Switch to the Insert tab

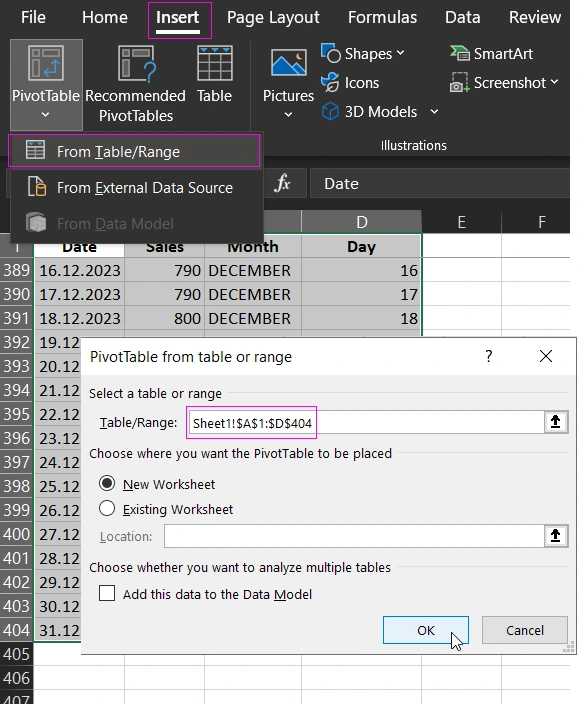177,18
